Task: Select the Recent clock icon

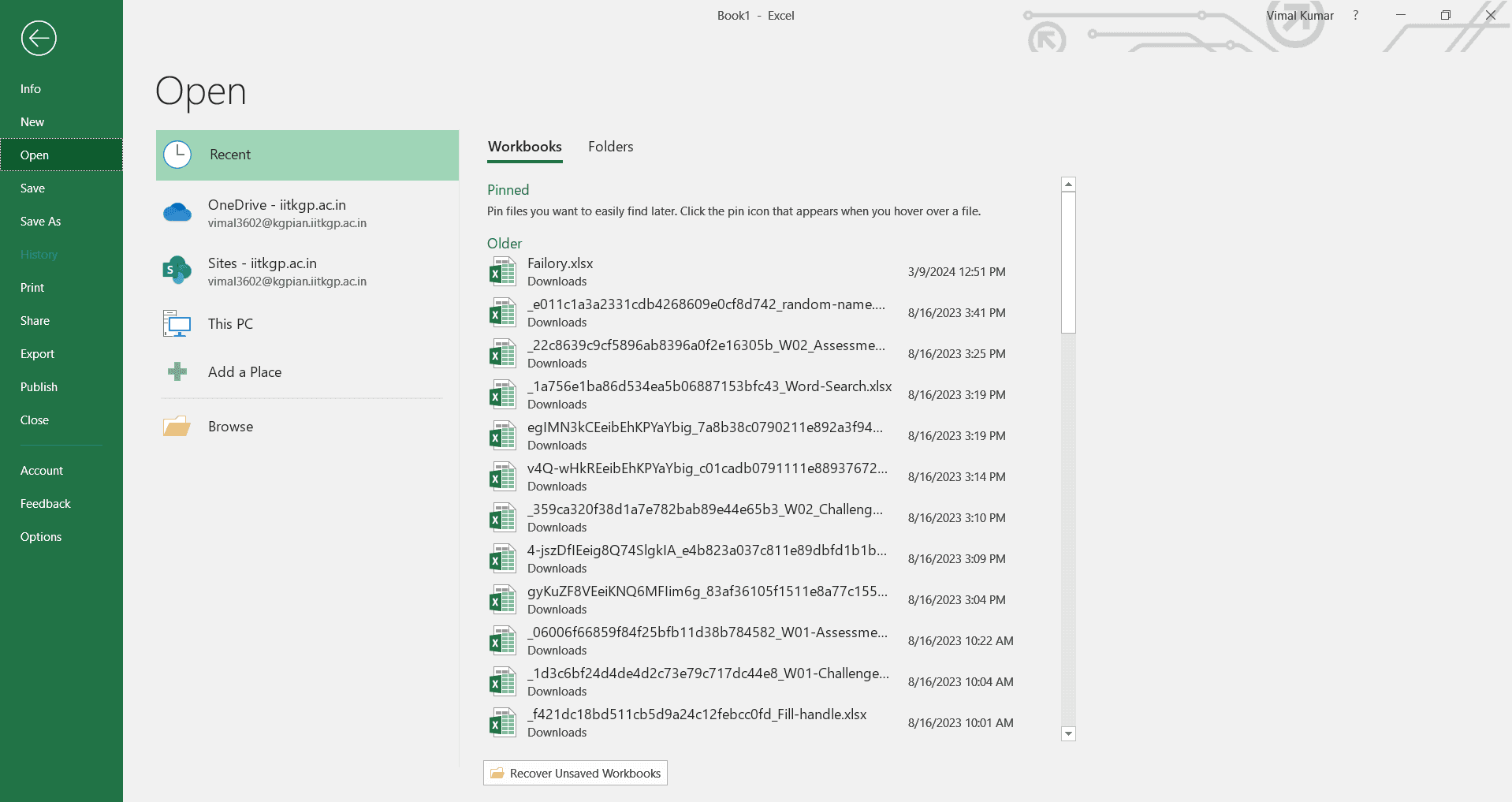Action: [177, 155]
